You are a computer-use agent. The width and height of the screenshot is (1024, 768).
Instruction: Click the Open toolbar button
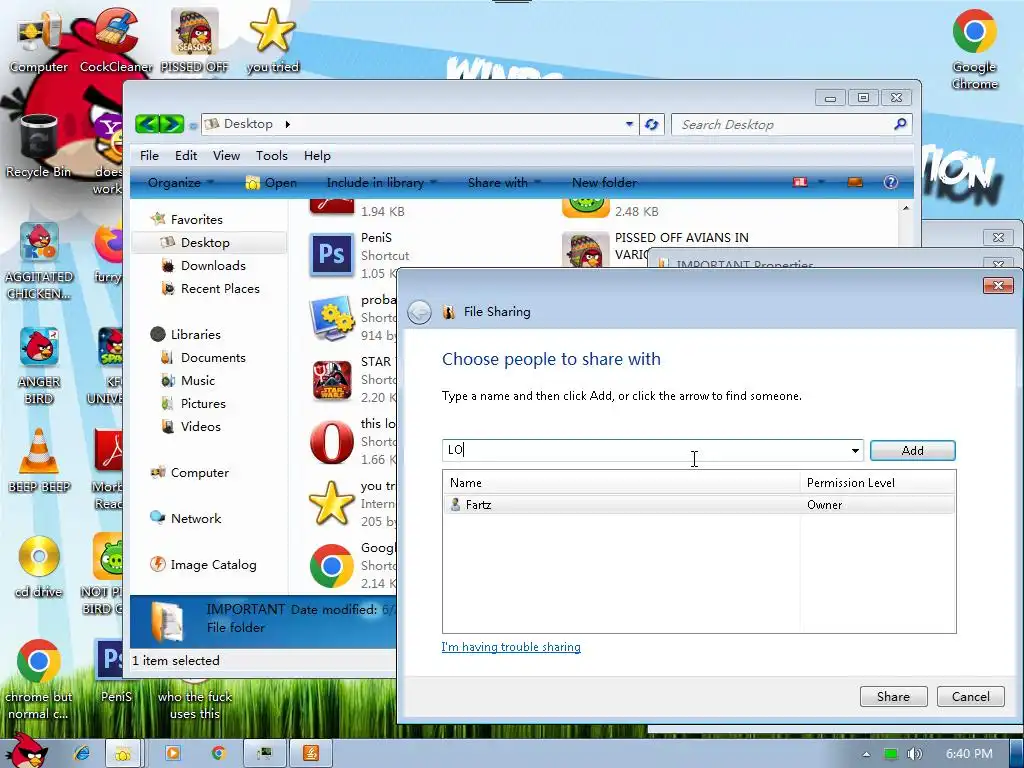click(271, 183)
